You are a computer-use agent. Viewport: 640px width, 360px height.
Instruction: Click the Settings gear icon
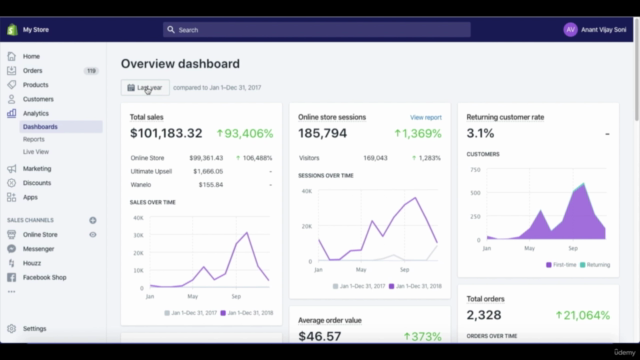[x=11, y=329]
